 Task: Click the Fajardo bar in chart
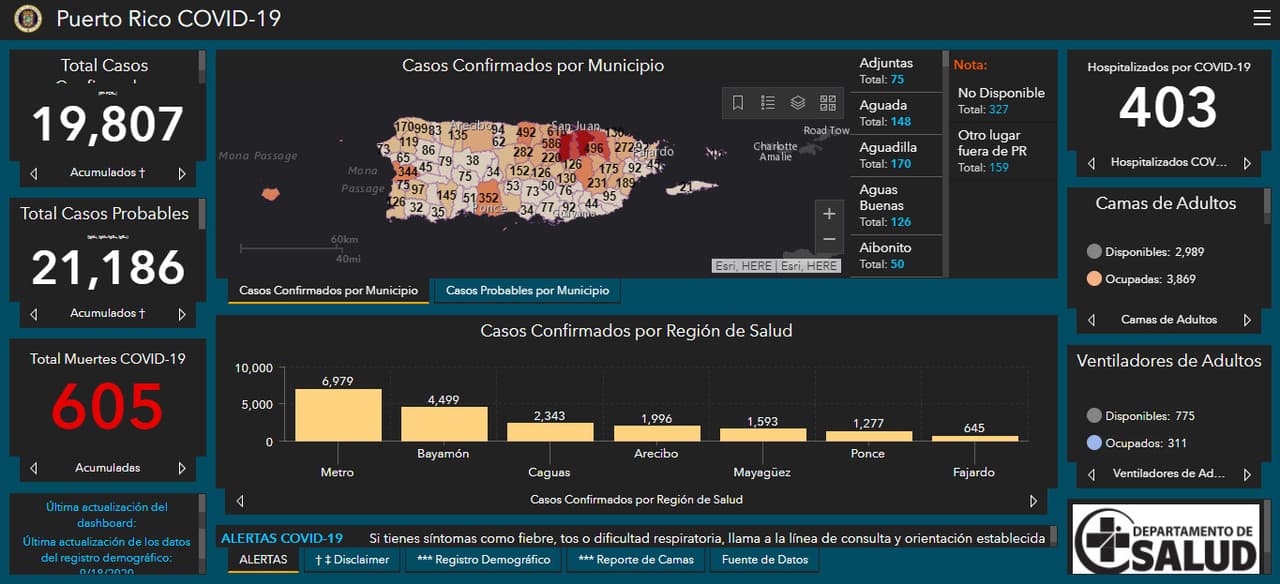pos(974,438)
